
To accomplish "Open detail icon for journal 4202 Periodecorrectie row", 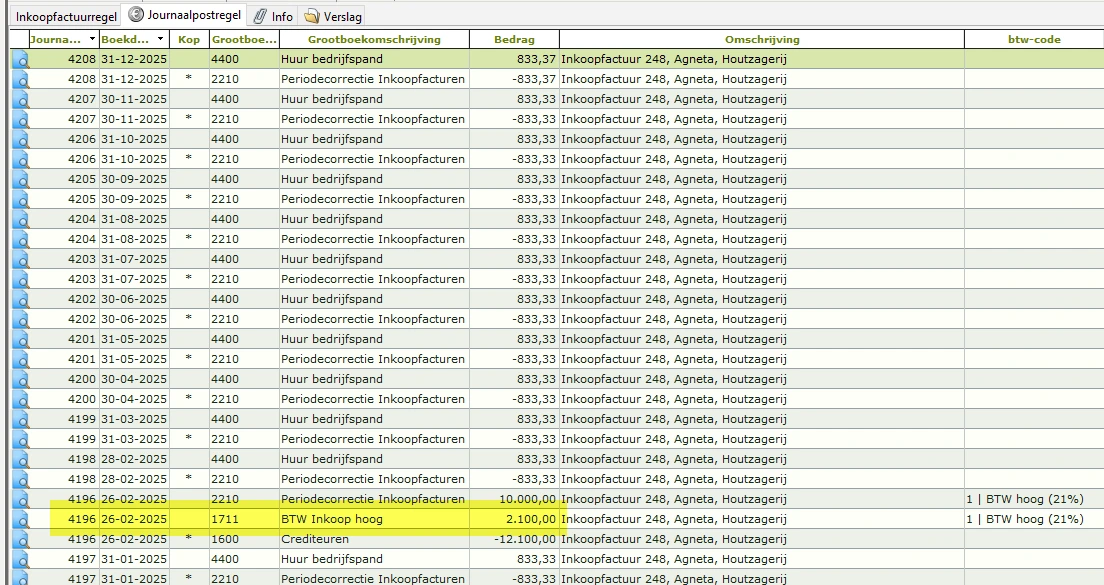I will [20, 319].
